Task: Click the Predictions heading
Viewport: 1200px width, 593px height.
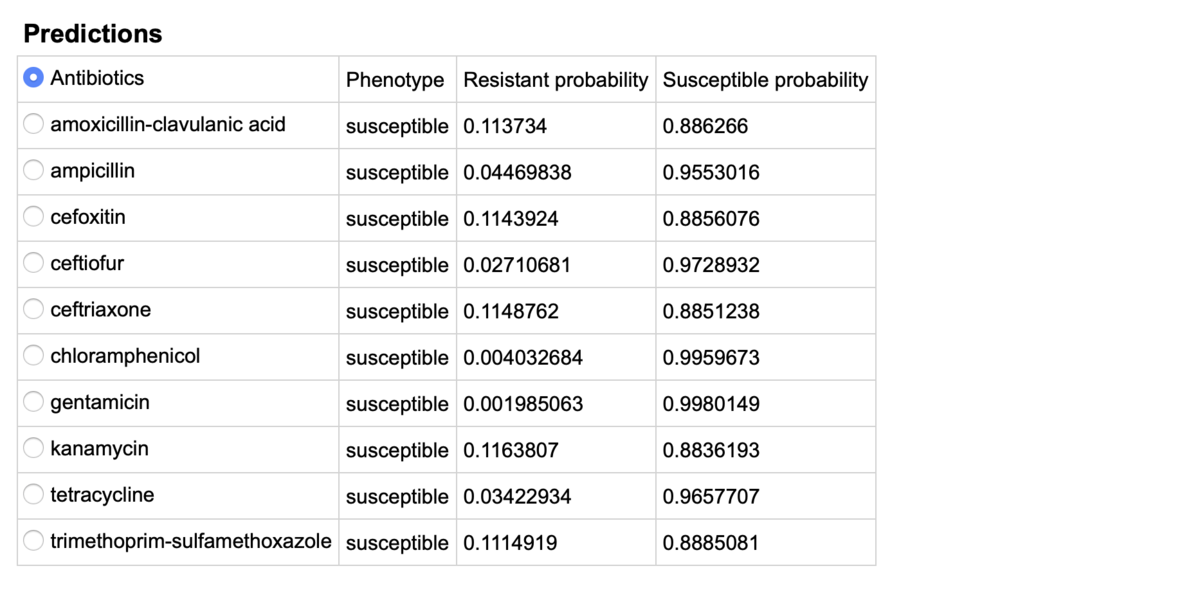Action: coord(92,34)
